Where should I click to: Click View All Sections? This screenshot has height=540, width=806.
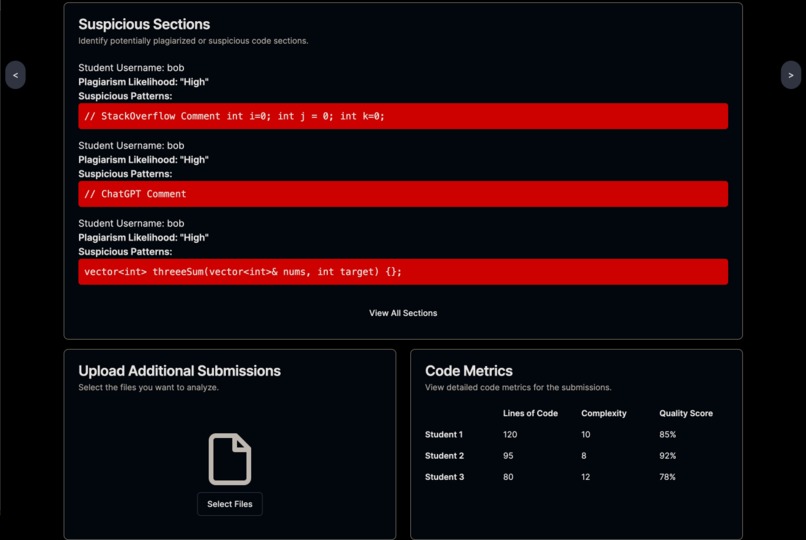pos(403,313)
